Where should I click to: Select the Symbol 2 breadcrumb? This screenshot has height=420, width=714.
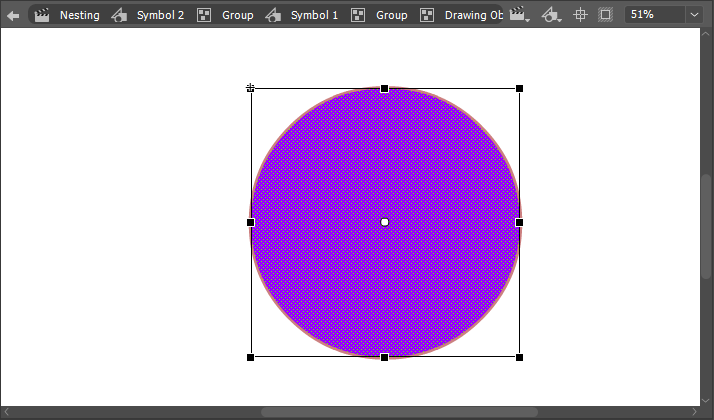click(x=160, y=15)
